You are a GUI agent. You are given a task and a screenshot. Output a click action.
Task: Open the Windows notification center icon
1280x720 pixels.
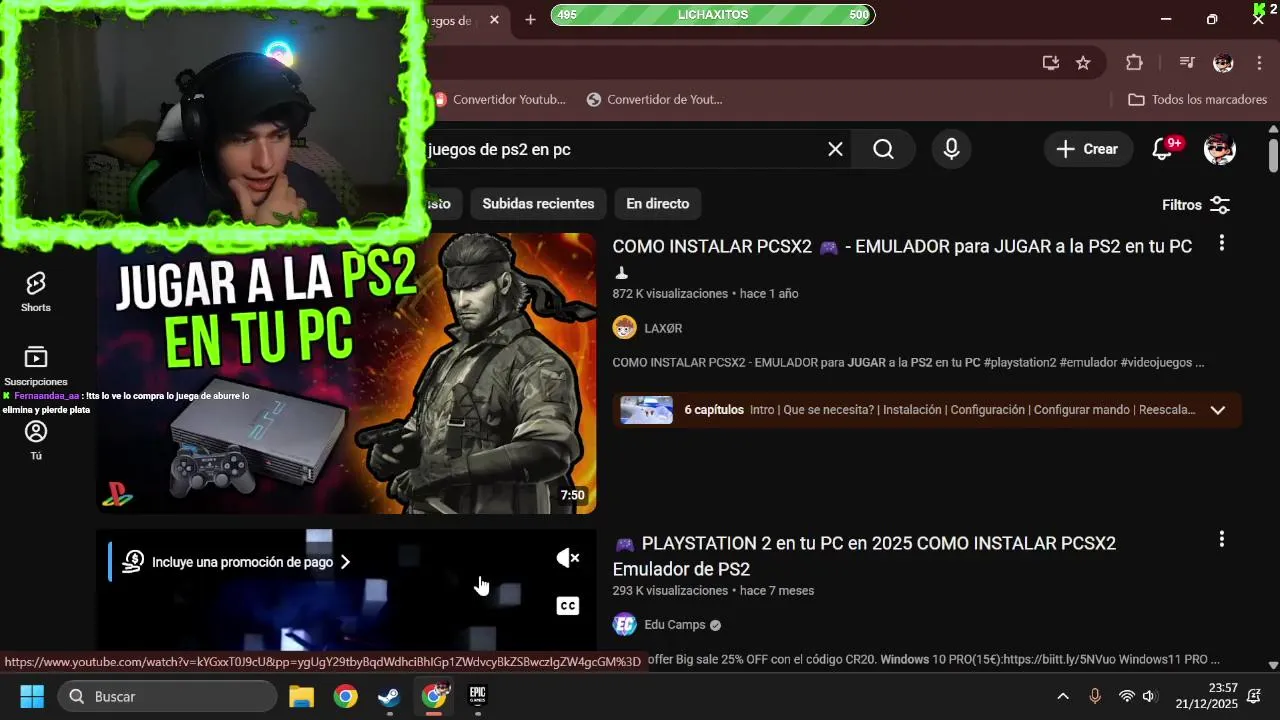point(1254,696)
